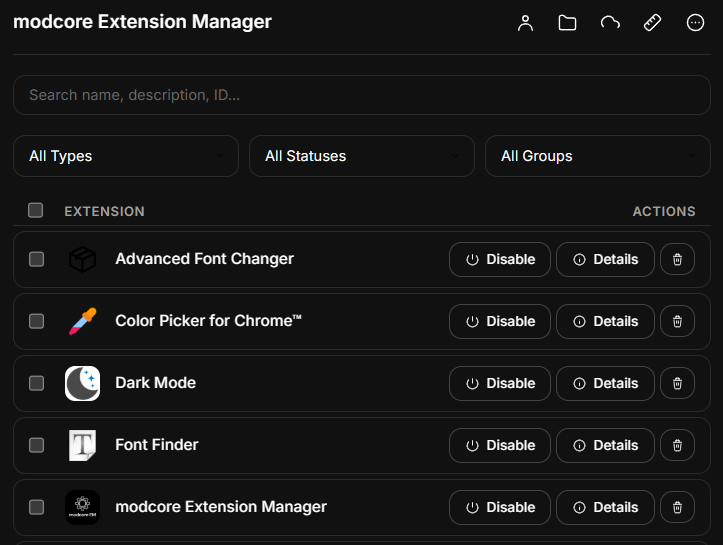Disable the Font Finder extension
The image size is (723, 545).
(500, 445)
